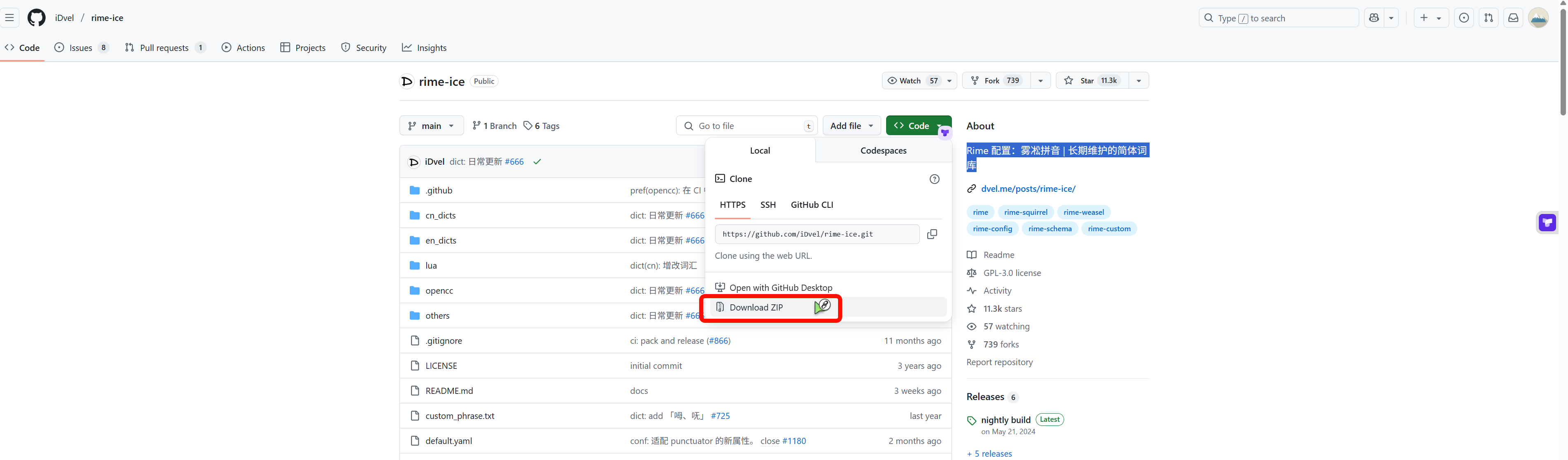The image size is (1568, 460).
Task: Open the rime-weasel topic tag
Action: click(1083, 212)
